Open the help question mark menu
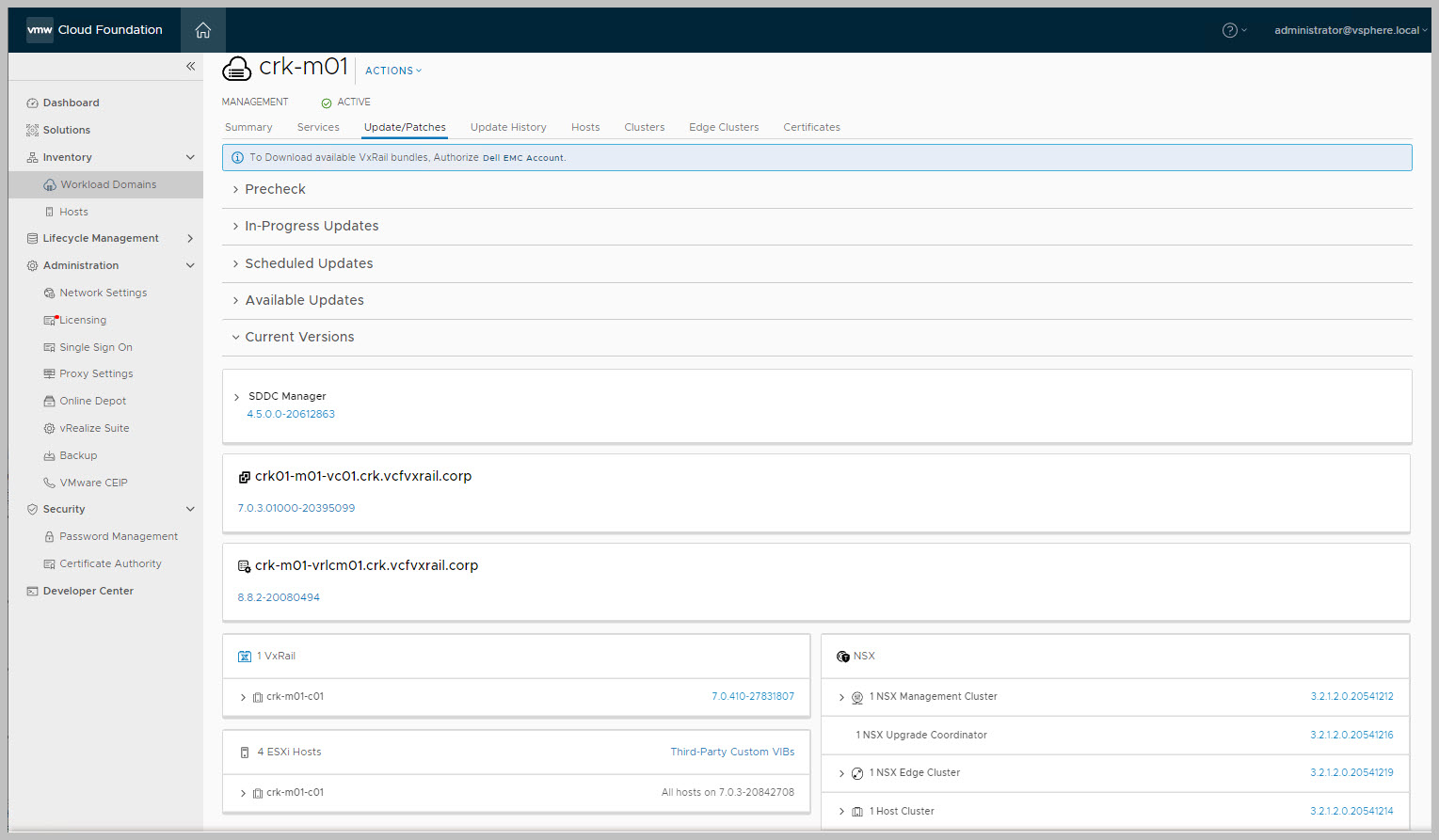The width and height of the screenshot is (1439, 840). (x=1230, y=30)
